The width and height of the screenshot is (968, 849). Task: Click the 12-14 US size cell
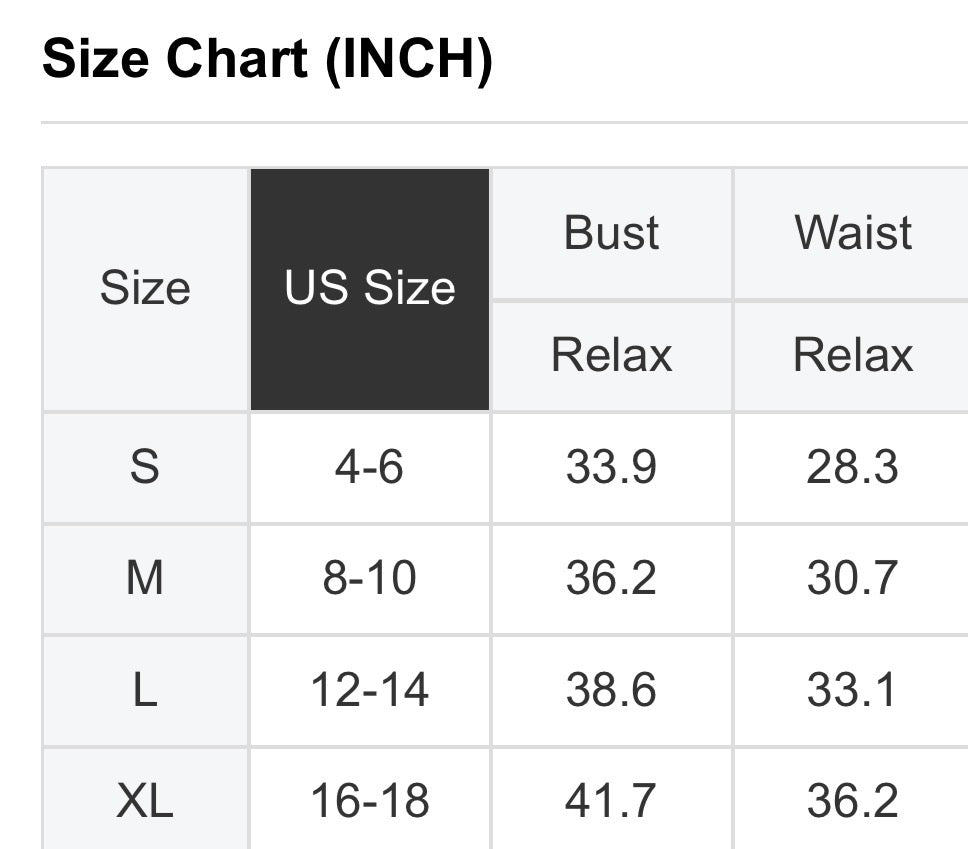370,690
